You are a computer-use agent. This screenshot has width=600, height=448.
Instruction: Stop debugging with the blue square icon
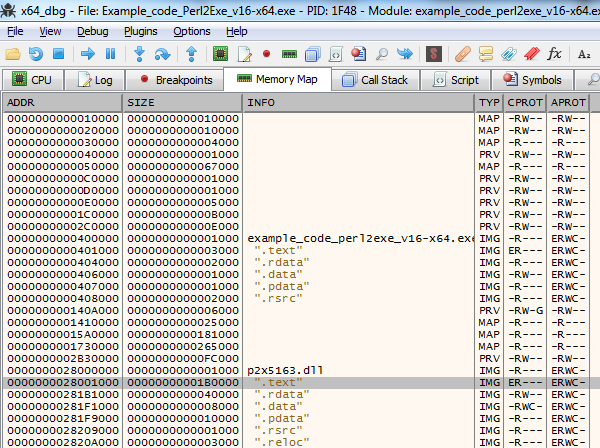58,53
